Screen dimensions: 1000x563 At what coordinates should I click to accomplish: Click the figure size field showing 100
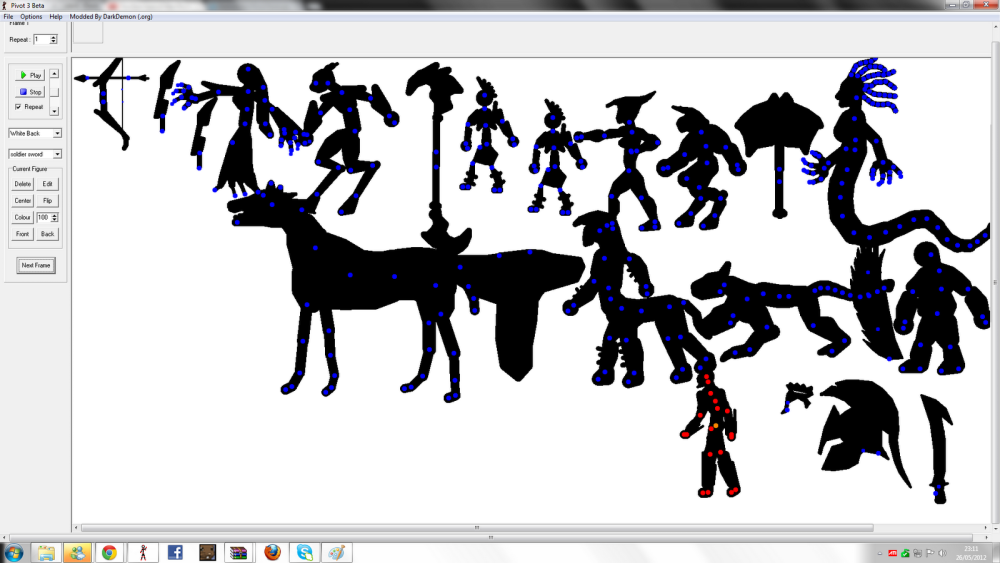[x=43, y=217]
